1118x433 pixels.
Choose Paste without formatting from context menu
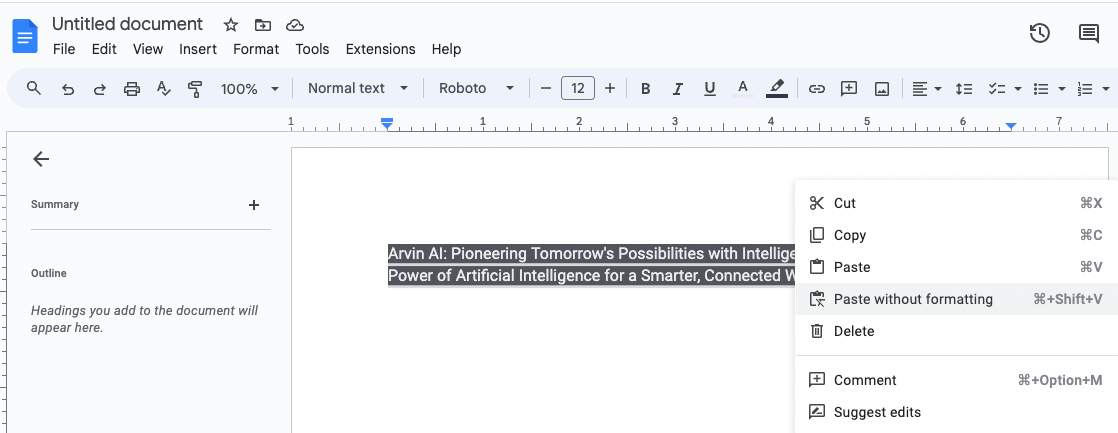[x=913, y=299]
